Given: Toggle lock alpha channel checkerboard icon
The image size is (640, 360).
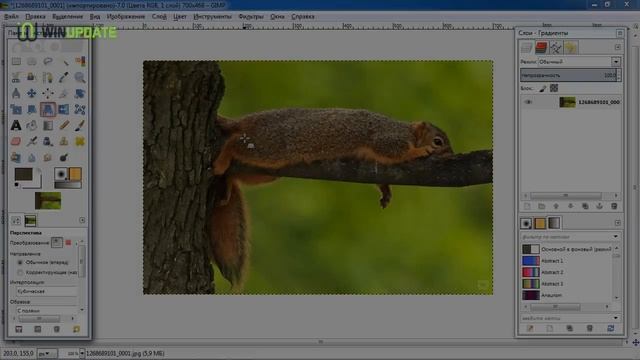Looking at the screenshot, I should (x=554, y=88).
